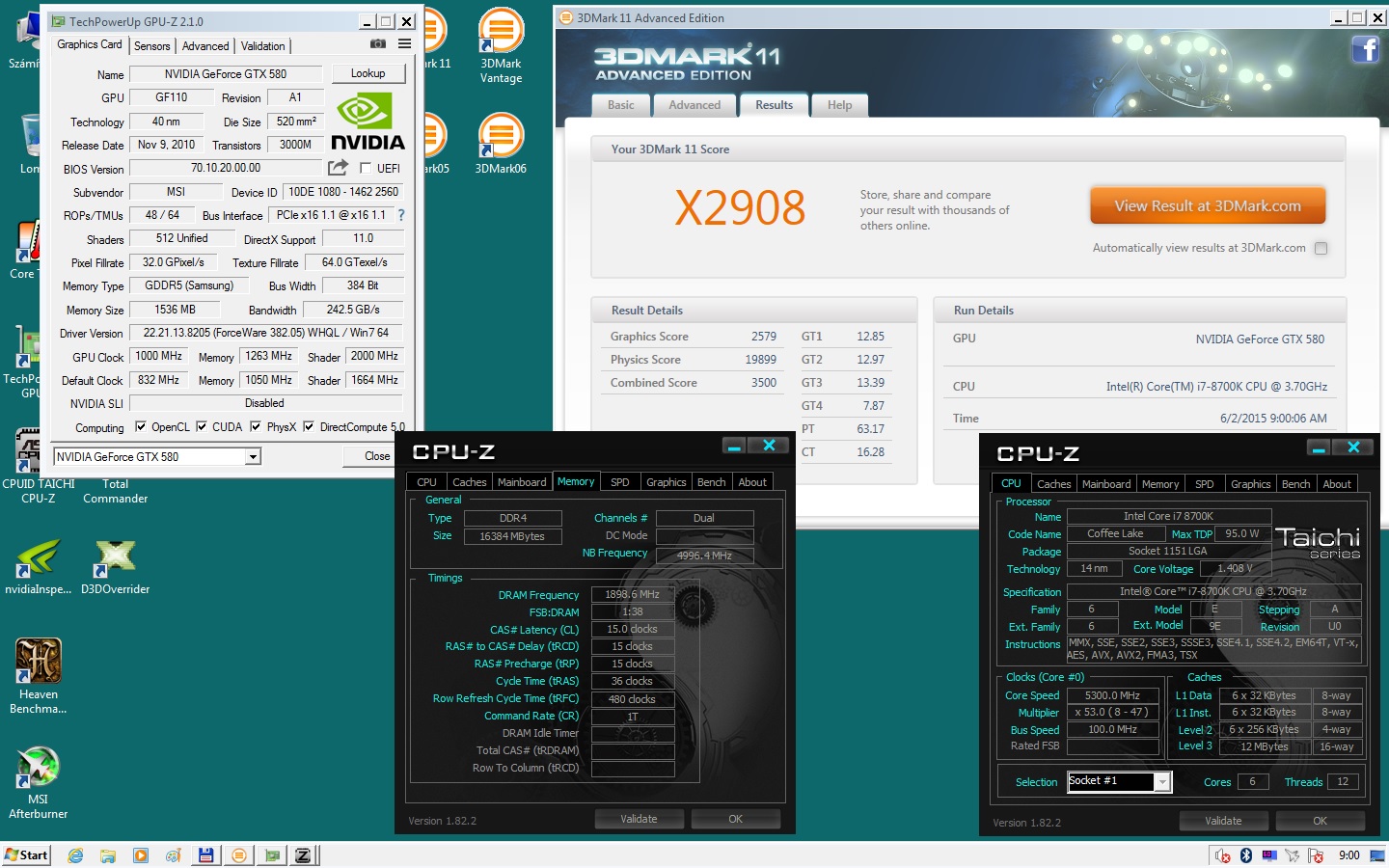Toggle the PhysX checkbox

pyautogui.click(x=256, y=426)
